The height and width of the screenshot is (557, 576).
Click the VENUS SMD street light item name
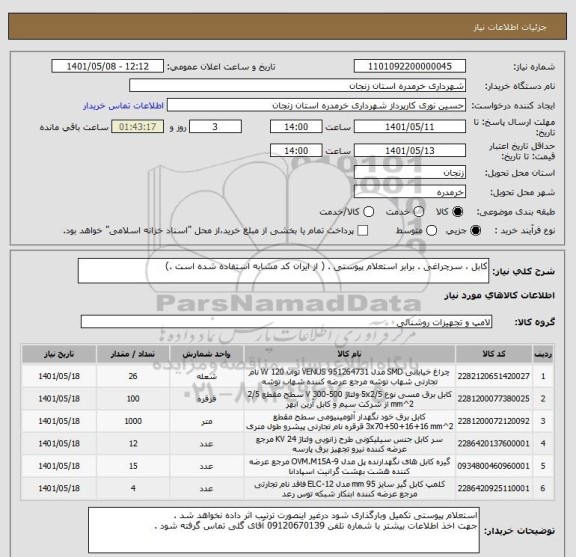349,377
